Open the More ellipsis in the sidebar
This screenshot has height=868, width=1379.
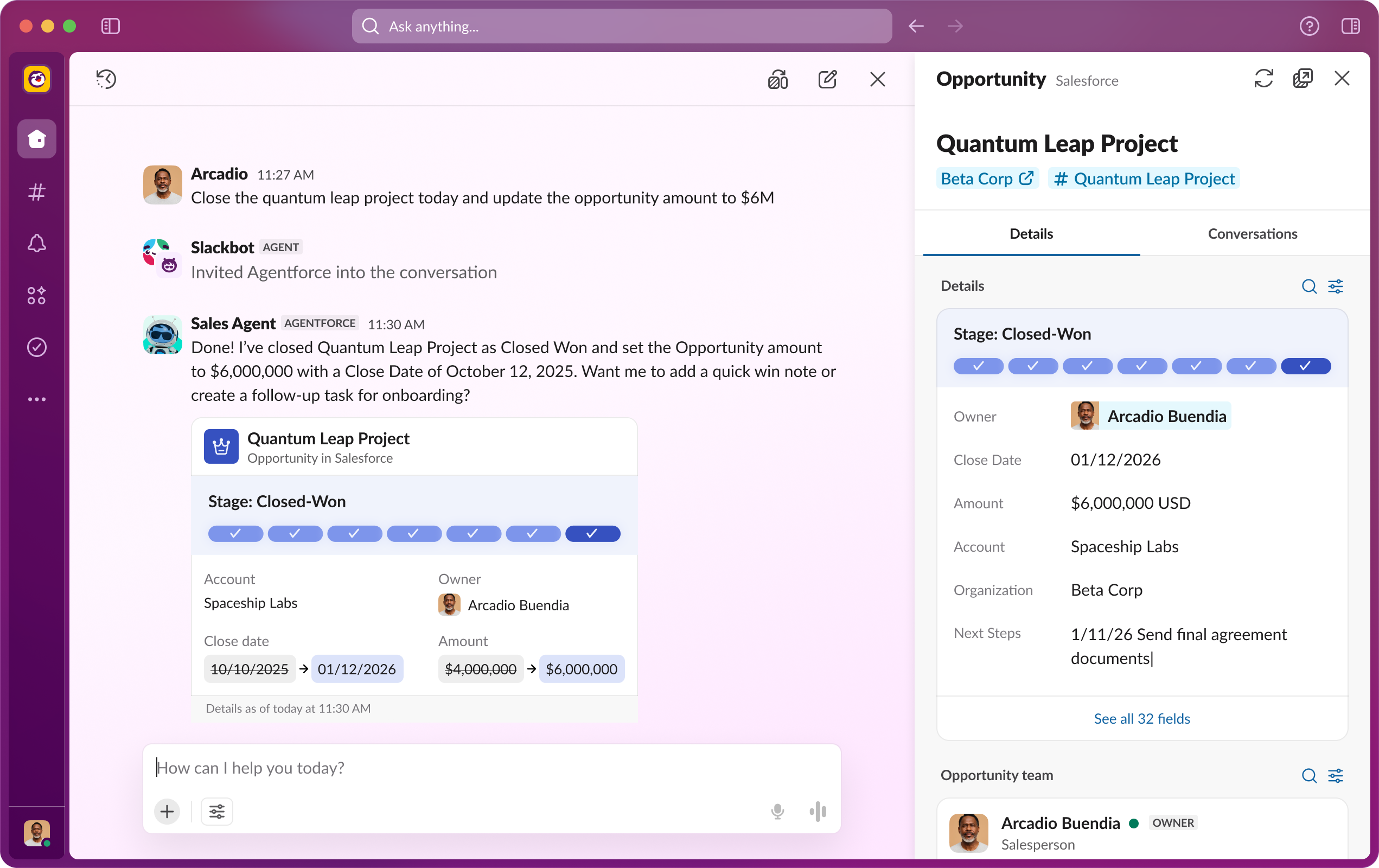click(x=37, y=399)
